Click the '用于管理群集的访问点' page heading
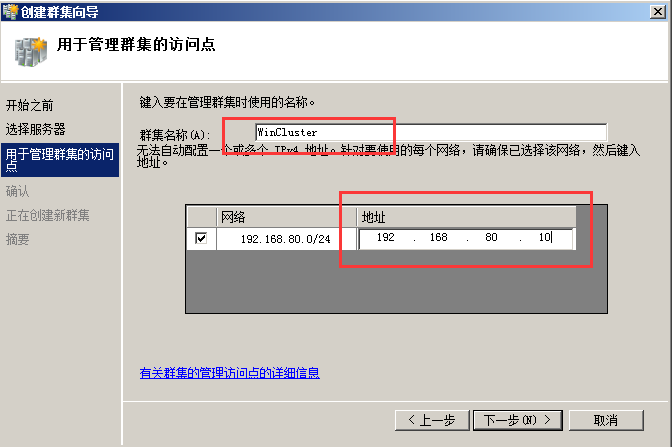This screenshot has height=447, width=672. coord(136,44)
